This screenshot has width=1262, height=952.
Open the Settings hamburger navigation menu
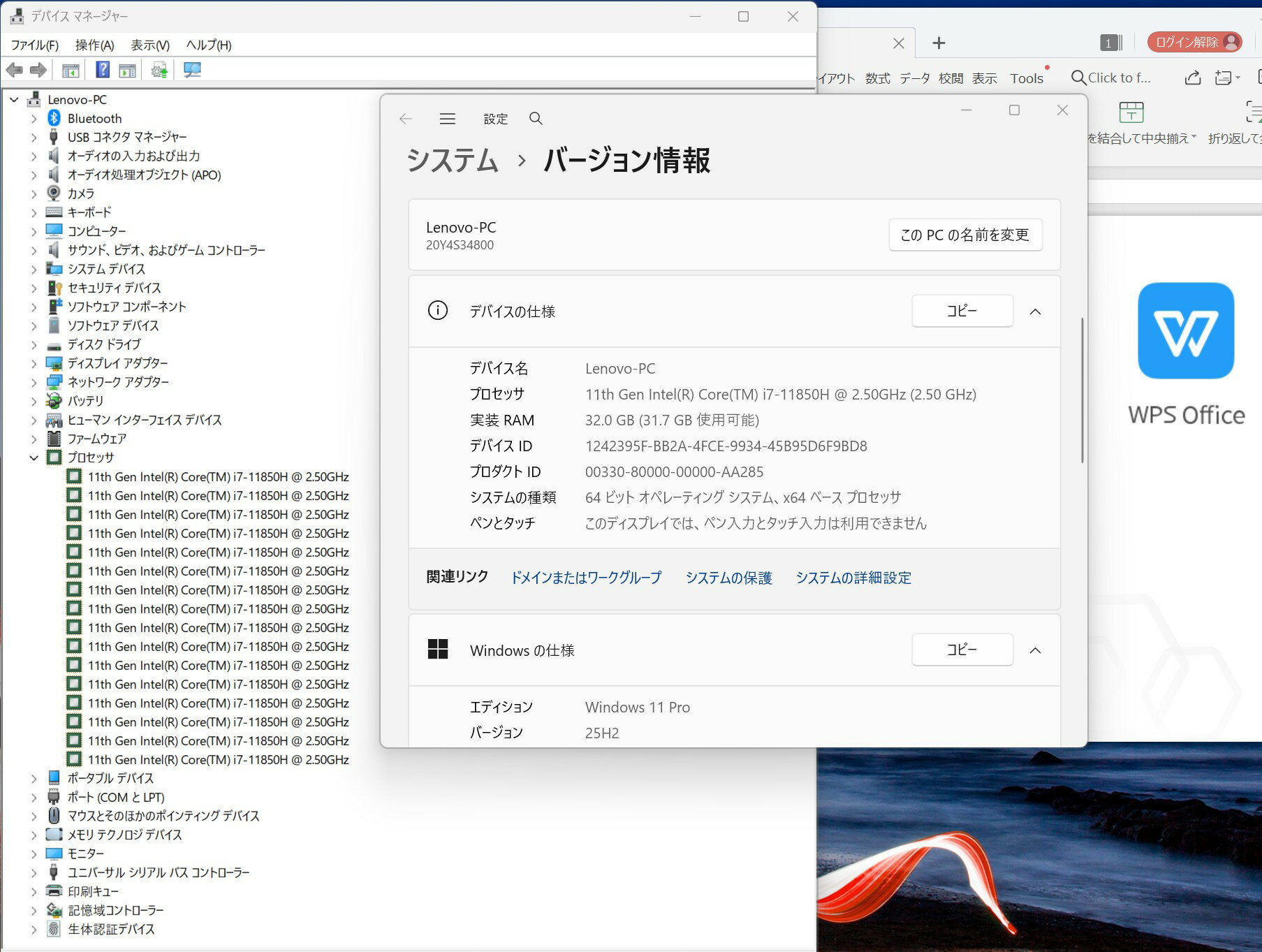pyautogui.click(x=448, y=119)
